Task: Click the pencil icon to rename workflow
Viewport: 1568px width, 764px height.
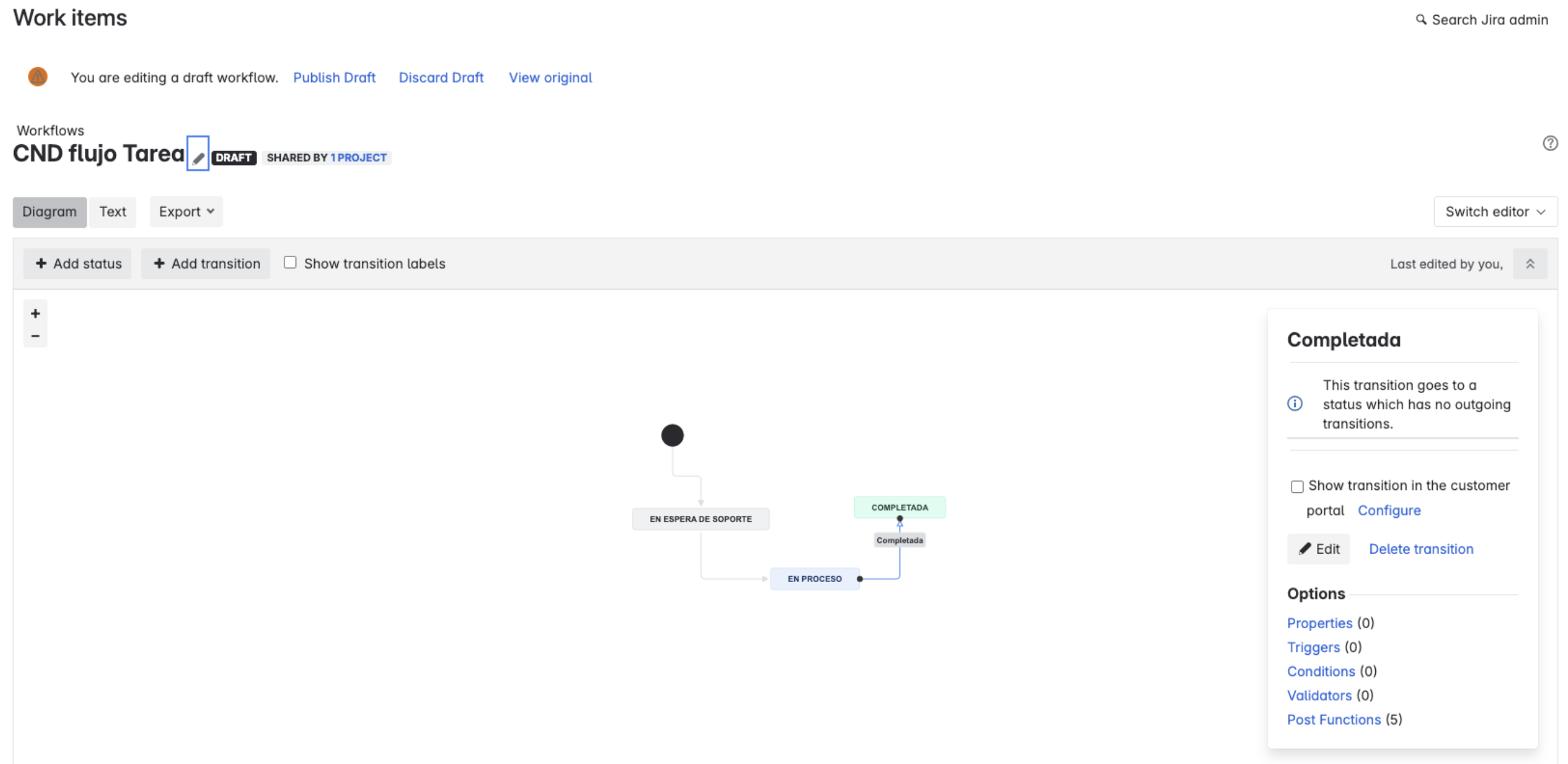Action: click(x=198, y=153)
